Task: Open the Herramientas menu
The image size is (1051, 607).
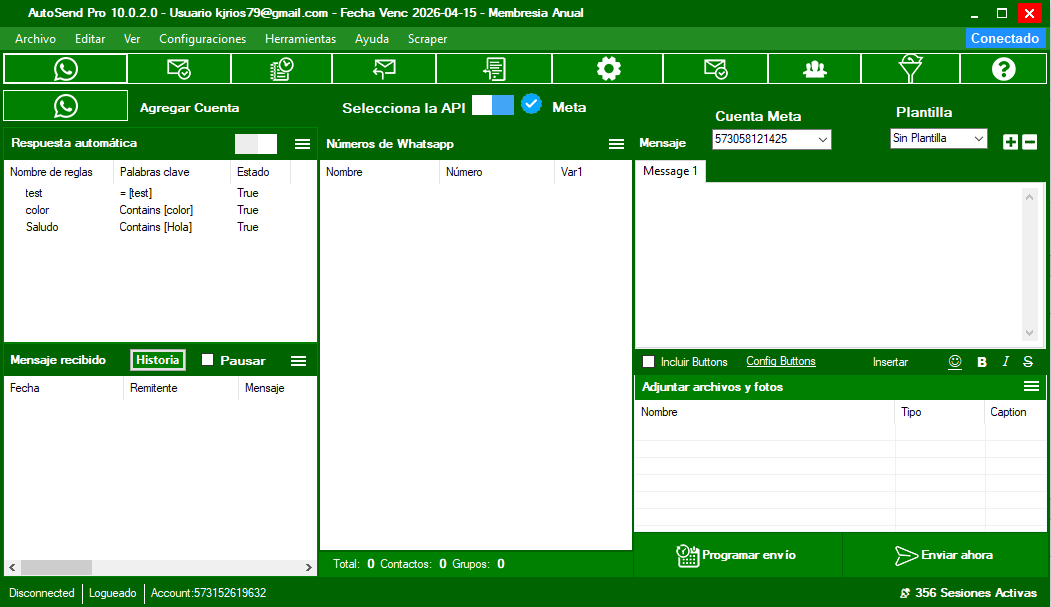Action: click(300, 39)
